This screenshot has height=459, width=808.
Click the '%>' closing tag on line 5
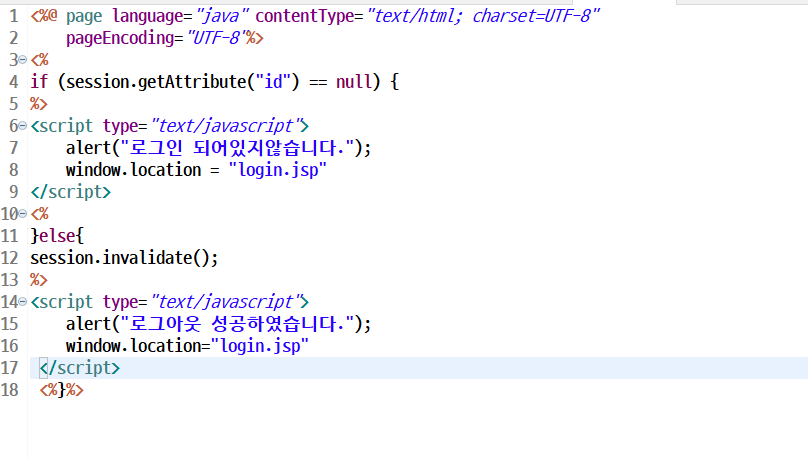pos(39,104)
